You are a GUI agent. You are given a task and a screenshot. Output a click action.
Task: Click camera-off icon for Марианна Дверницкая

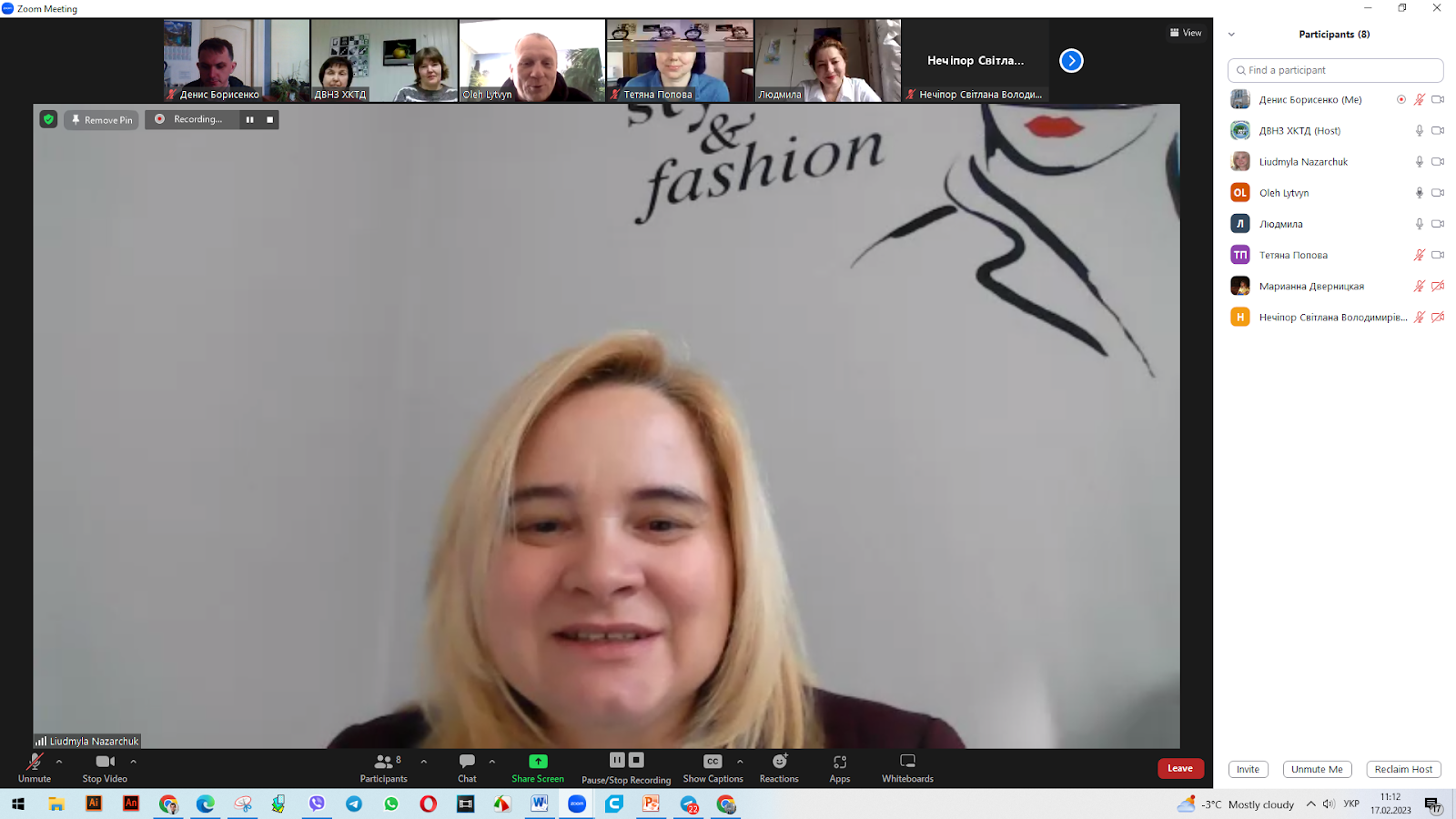(x=1438, y=286)
